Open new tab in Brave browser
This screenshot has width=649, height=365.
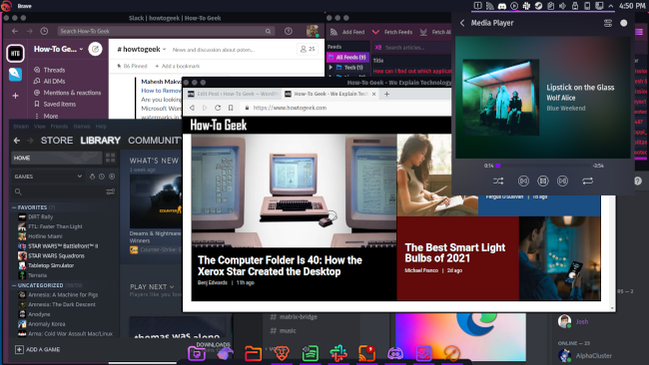(387, 94)
